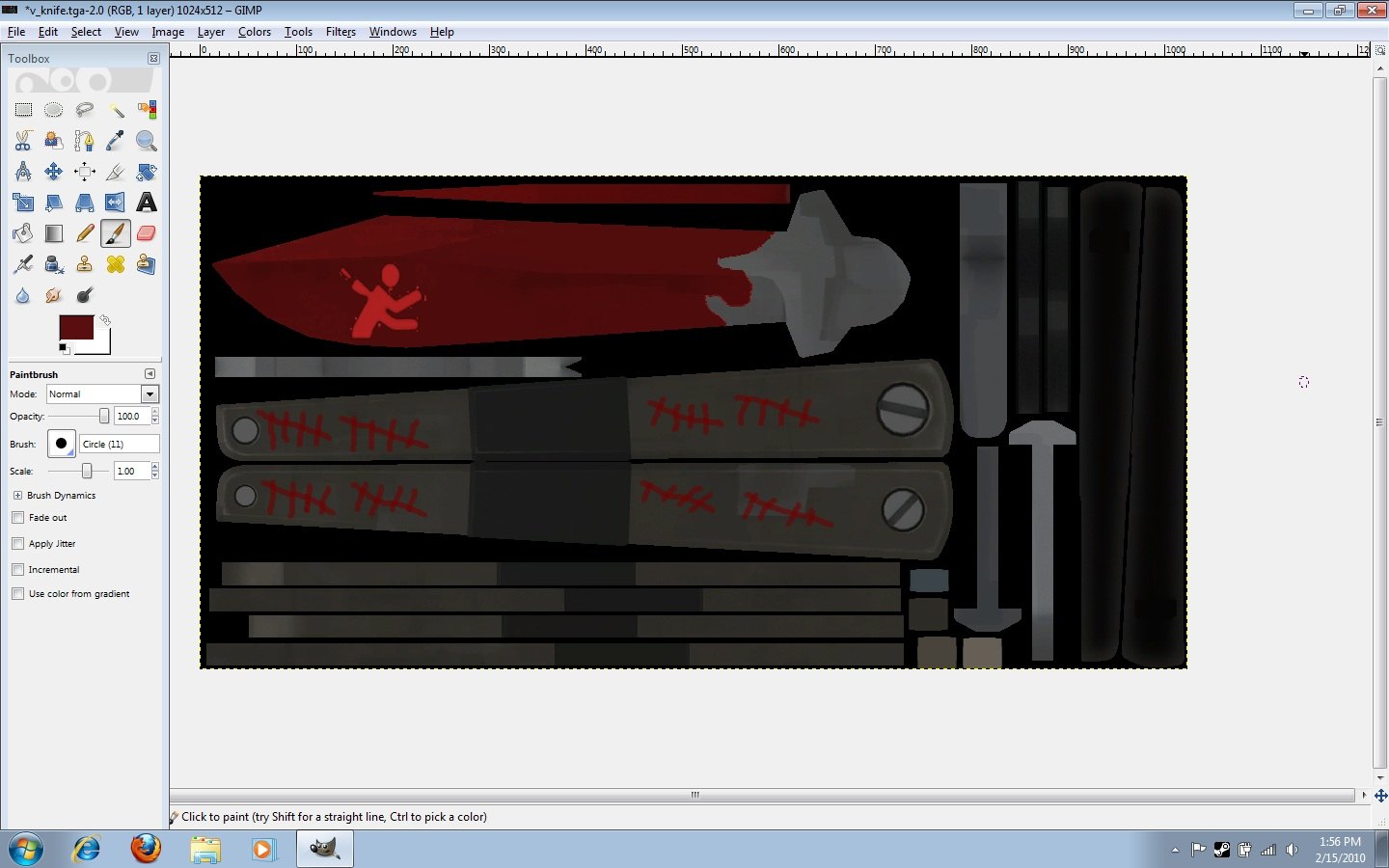Viewport: 1389px width, 868px height.
Task: Enable the Fade out checkbox
Action: tap(18, 518)
